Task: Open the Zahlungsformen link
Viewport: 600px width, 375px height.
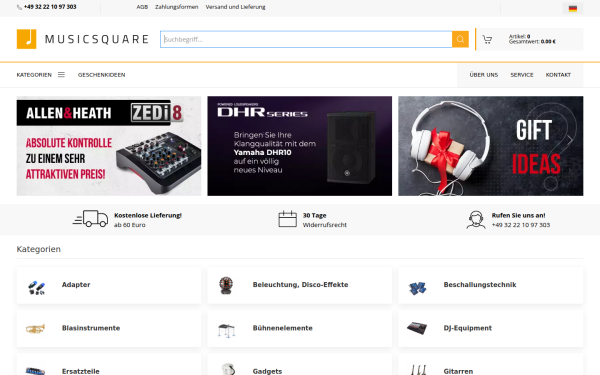Action: [176, 7]
